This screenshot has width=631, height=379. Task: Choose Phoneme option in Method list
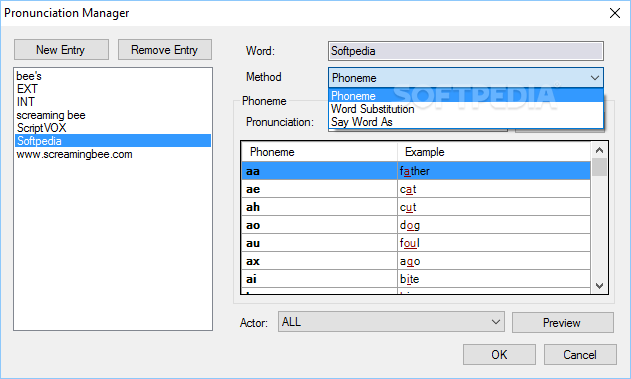pyautogui.click(x=466, y=96)
